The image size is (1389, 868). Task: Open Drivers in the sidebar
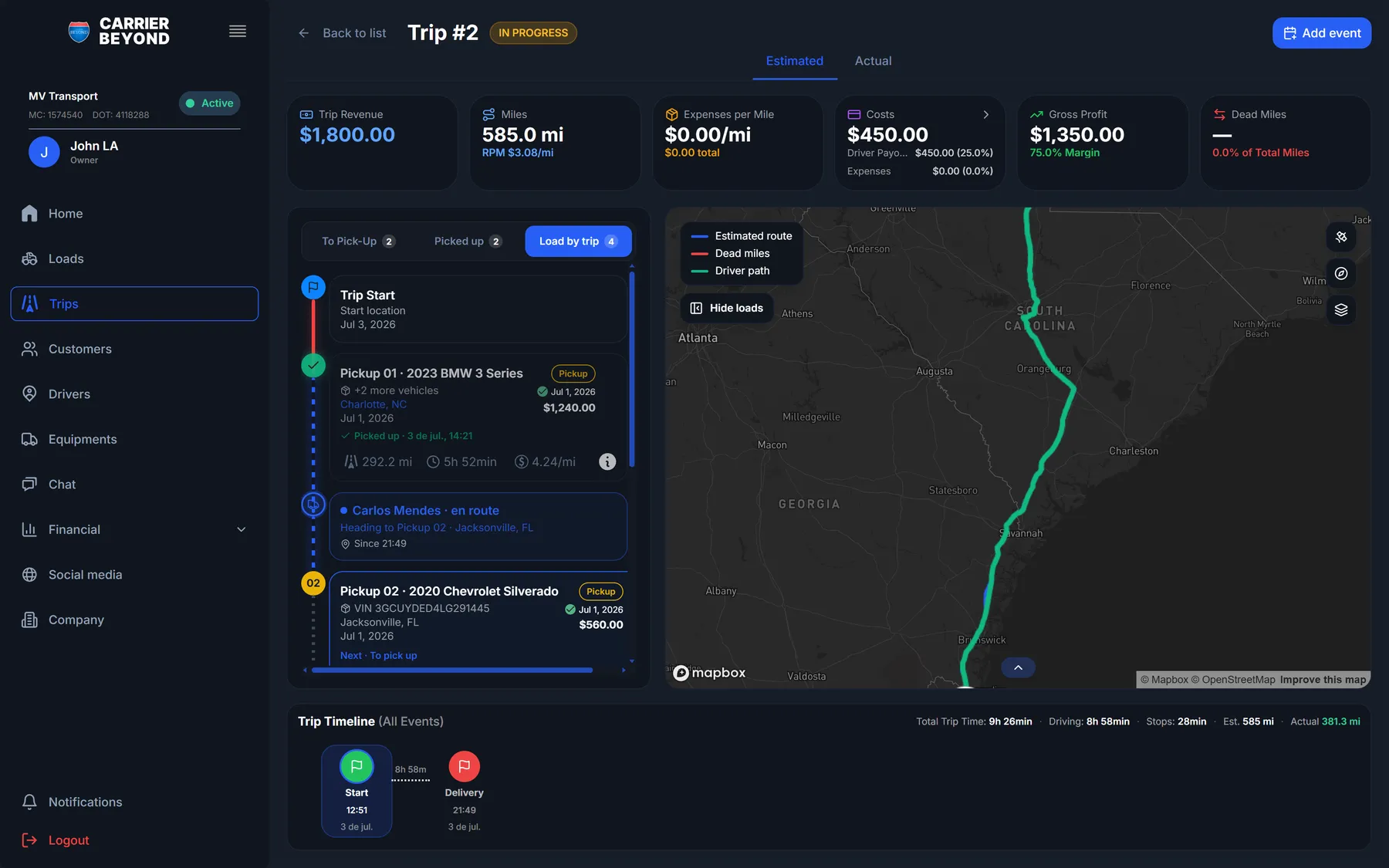point(134,394)
